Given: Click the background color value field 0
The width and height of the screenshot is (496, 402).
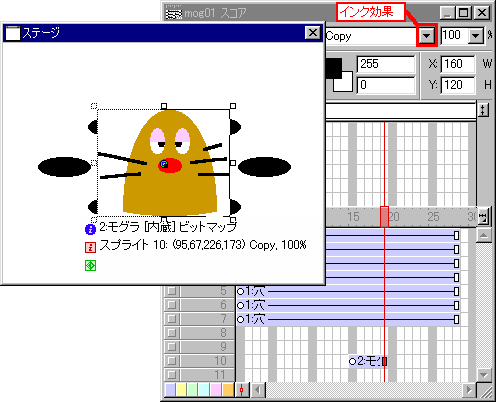Looking at the screenshot, I should (386, 85).
